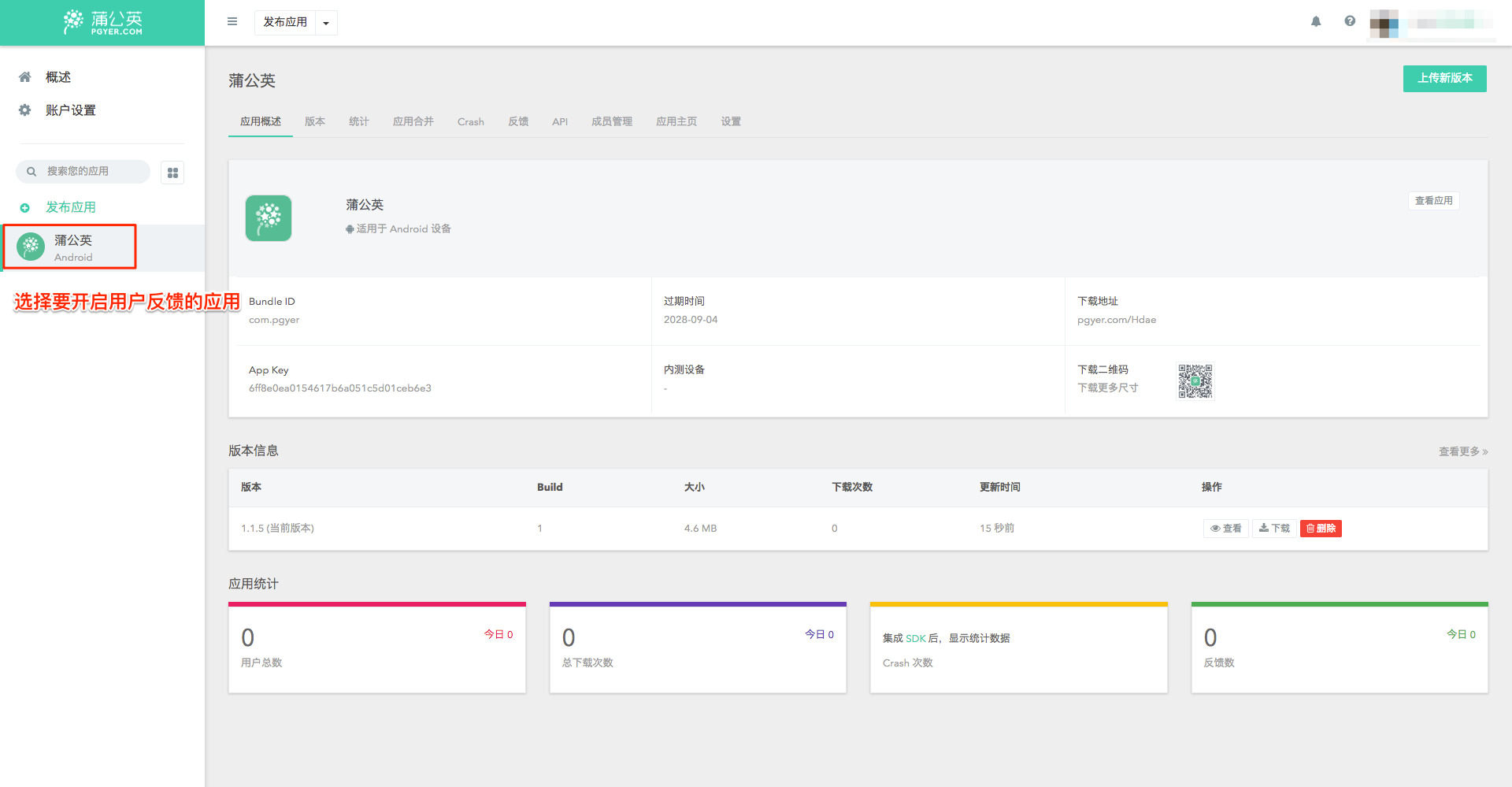The height and width of the screenshot is (787, 1512).
Task: Switch to the grid view icon for apps
Action: pyautogui.click(x=172, y=173)
